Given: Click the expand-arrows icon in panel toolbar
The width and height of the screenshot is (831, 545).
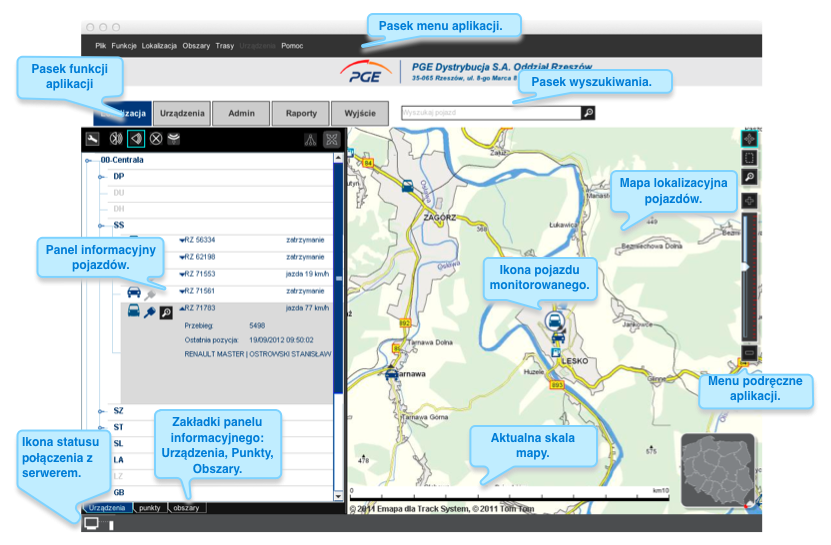Looking at the screenshot, I should 332,139.
